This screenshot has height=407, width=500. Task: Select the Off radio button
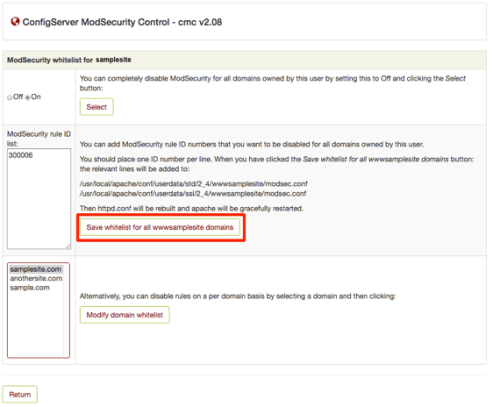coord(10,97)
